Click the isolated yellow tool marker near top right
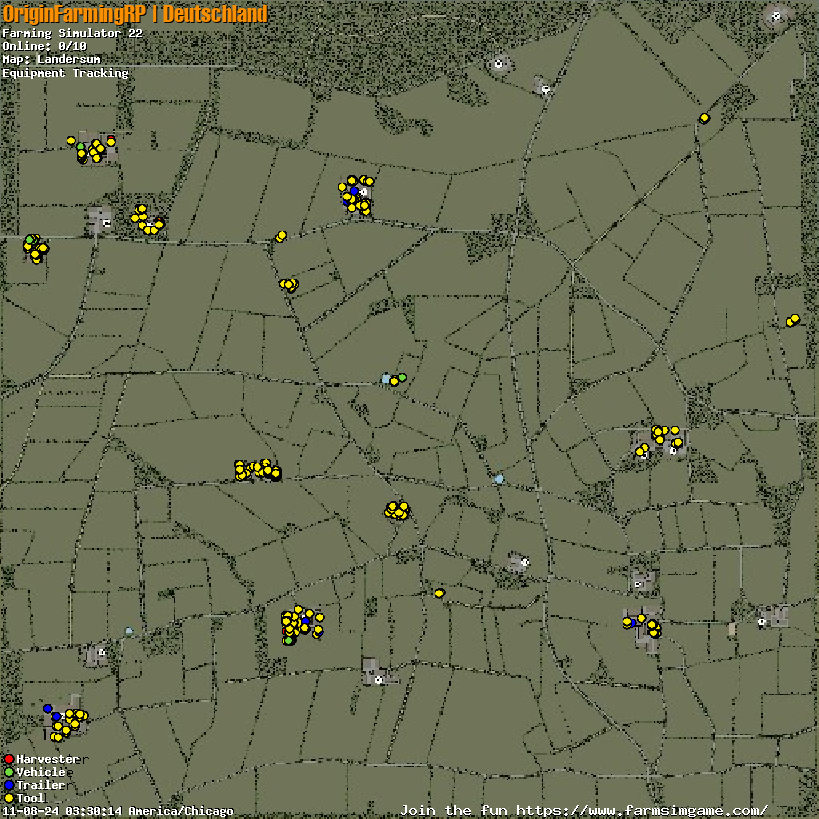This screenshot has height=819, width=819. tap(704, 118)
